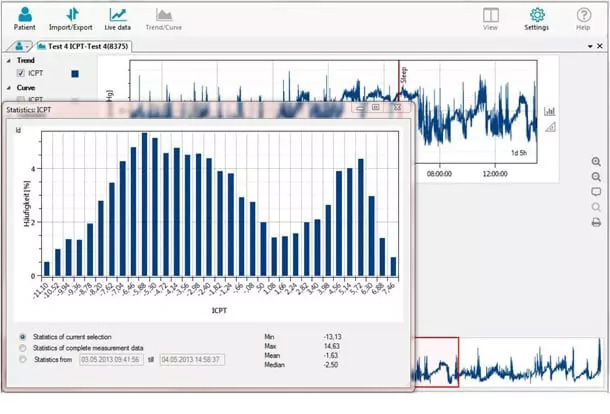Click the tallest histogram bar at -5,88
Image resolution: width=610 pixels, height=414 pixels.
(x=144, y=205)
